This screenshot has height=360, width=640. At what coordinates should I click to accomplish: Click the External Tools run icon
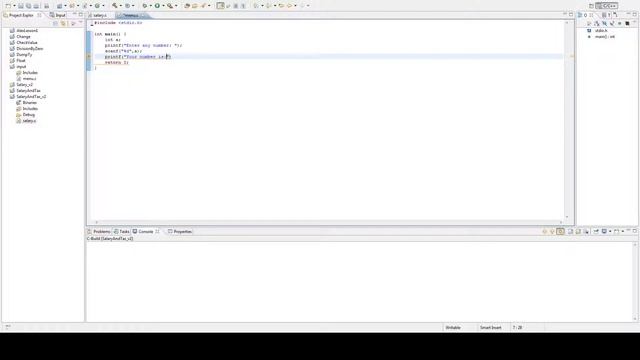[170, 6]
